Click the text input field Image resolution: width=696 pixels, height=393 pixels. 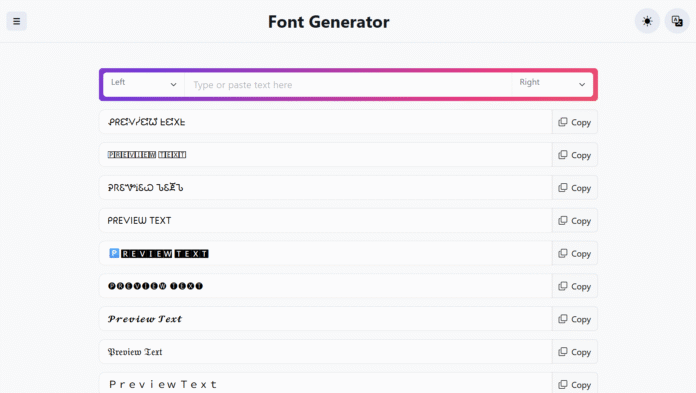point(348,84)
